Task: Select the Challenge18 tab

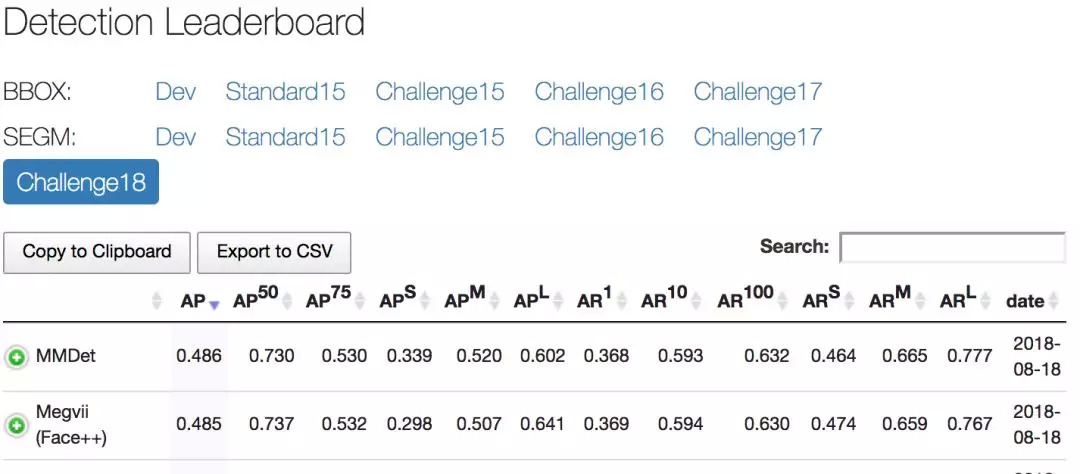Action: pyautogui.click(x=81, y=182)
